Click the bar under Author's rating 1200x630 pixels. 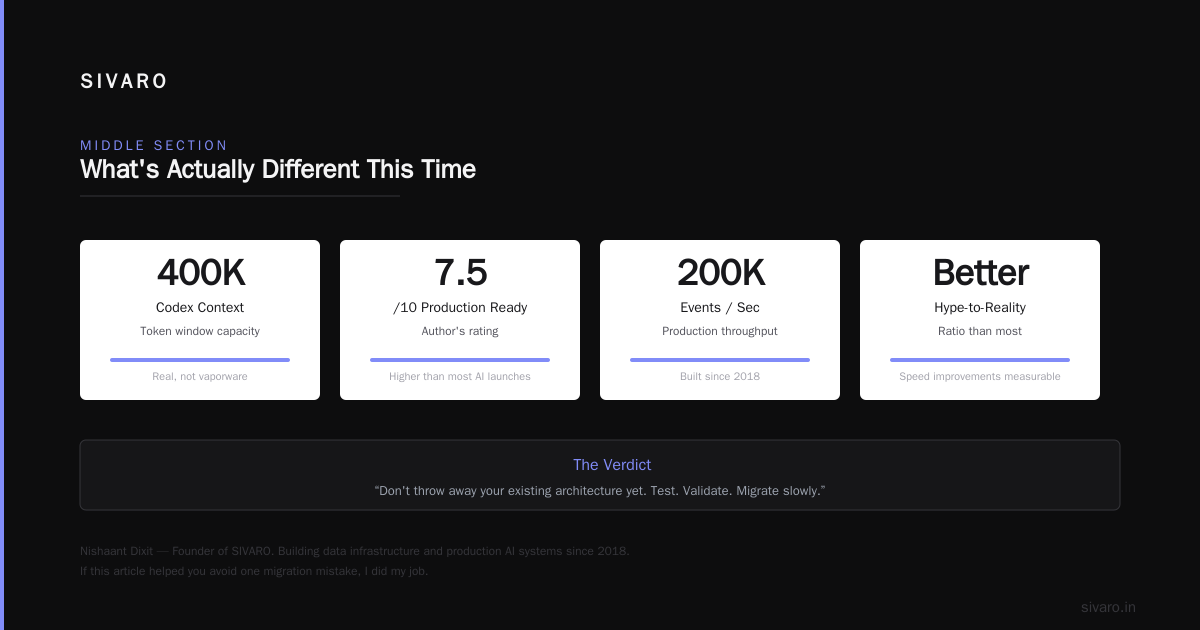click(460, 360)
